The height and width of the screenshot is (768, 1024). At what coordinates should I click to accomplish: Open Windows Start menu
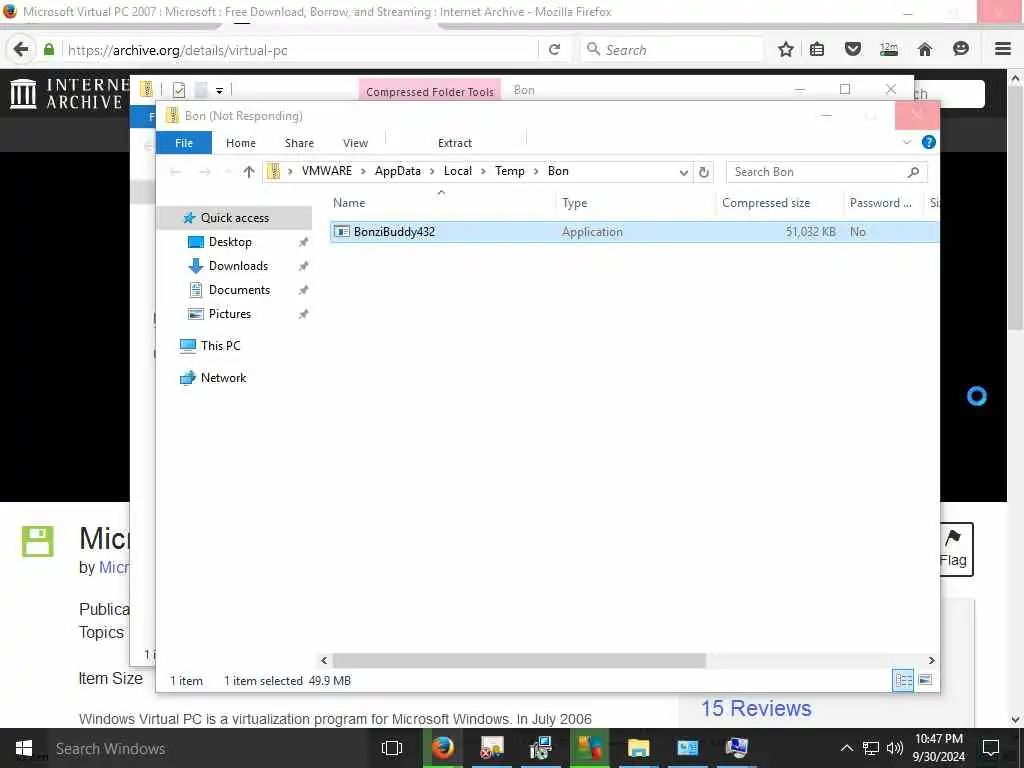tap(24, 748)
